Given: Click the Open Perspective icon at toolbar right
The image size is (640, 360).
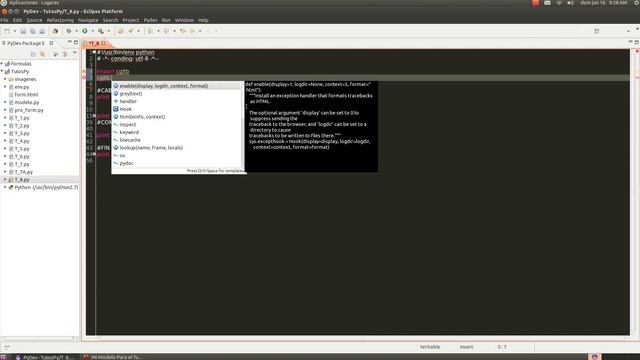Looking at the screenshot, I should [597, 31].
